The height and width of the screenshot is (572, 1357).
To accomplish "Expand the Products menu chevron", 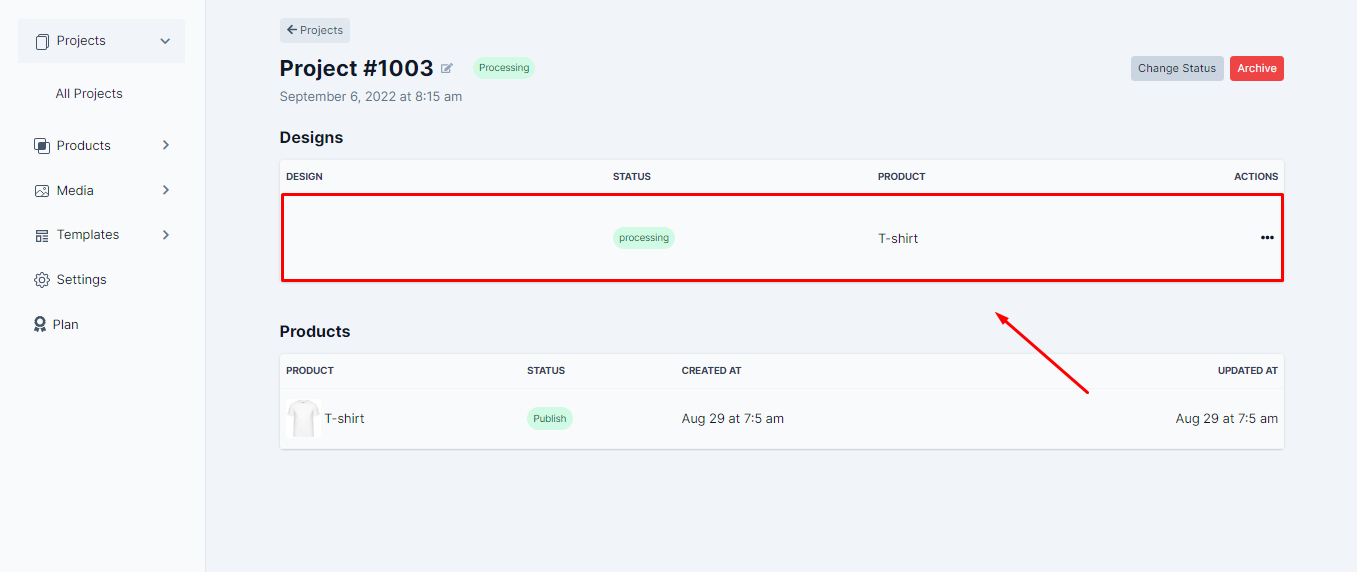I will point(166,145).
